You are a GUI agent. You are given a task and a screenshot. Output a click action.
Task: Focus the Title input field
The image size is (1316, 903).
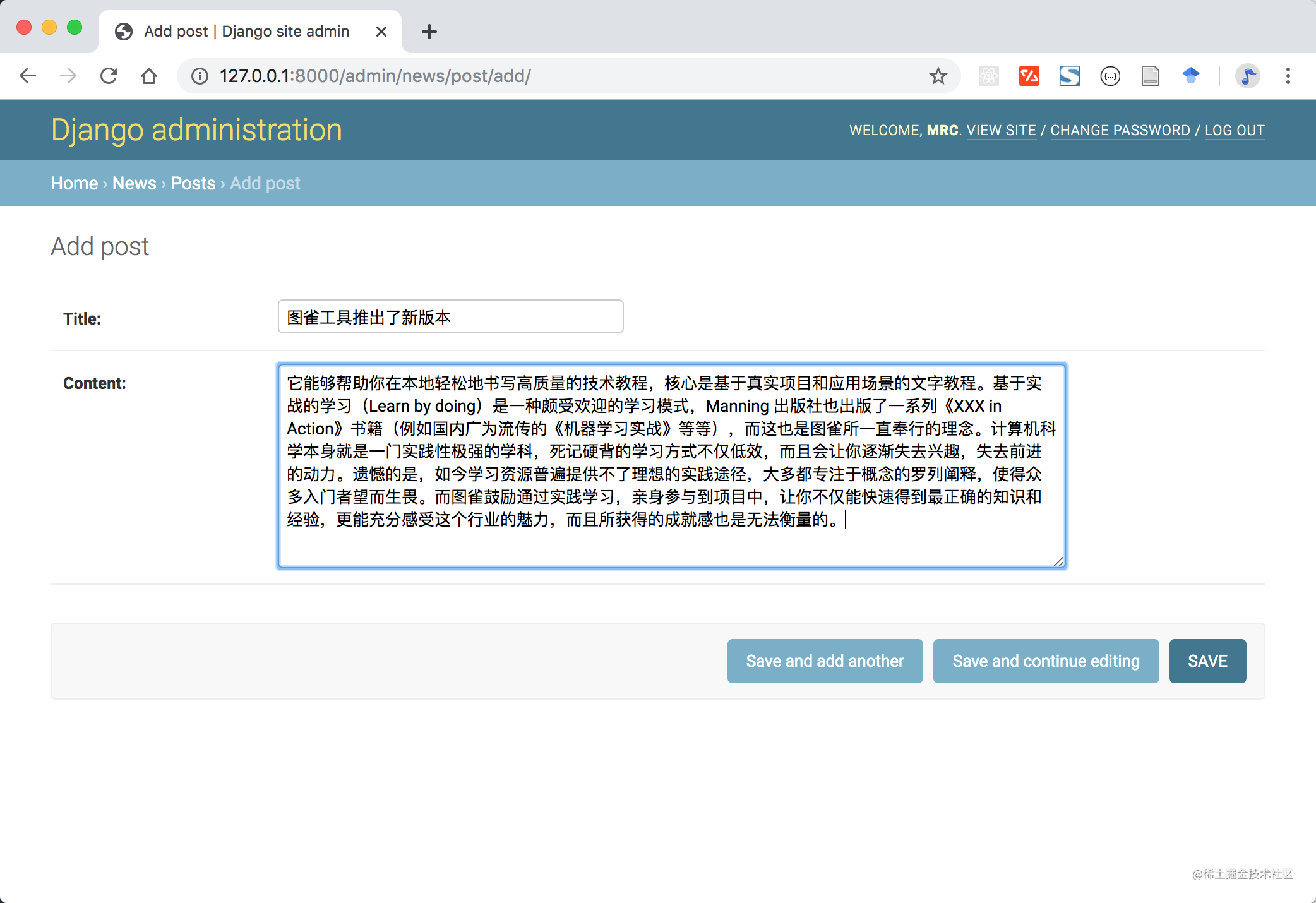pyautogui.click(x=451, y=316)
